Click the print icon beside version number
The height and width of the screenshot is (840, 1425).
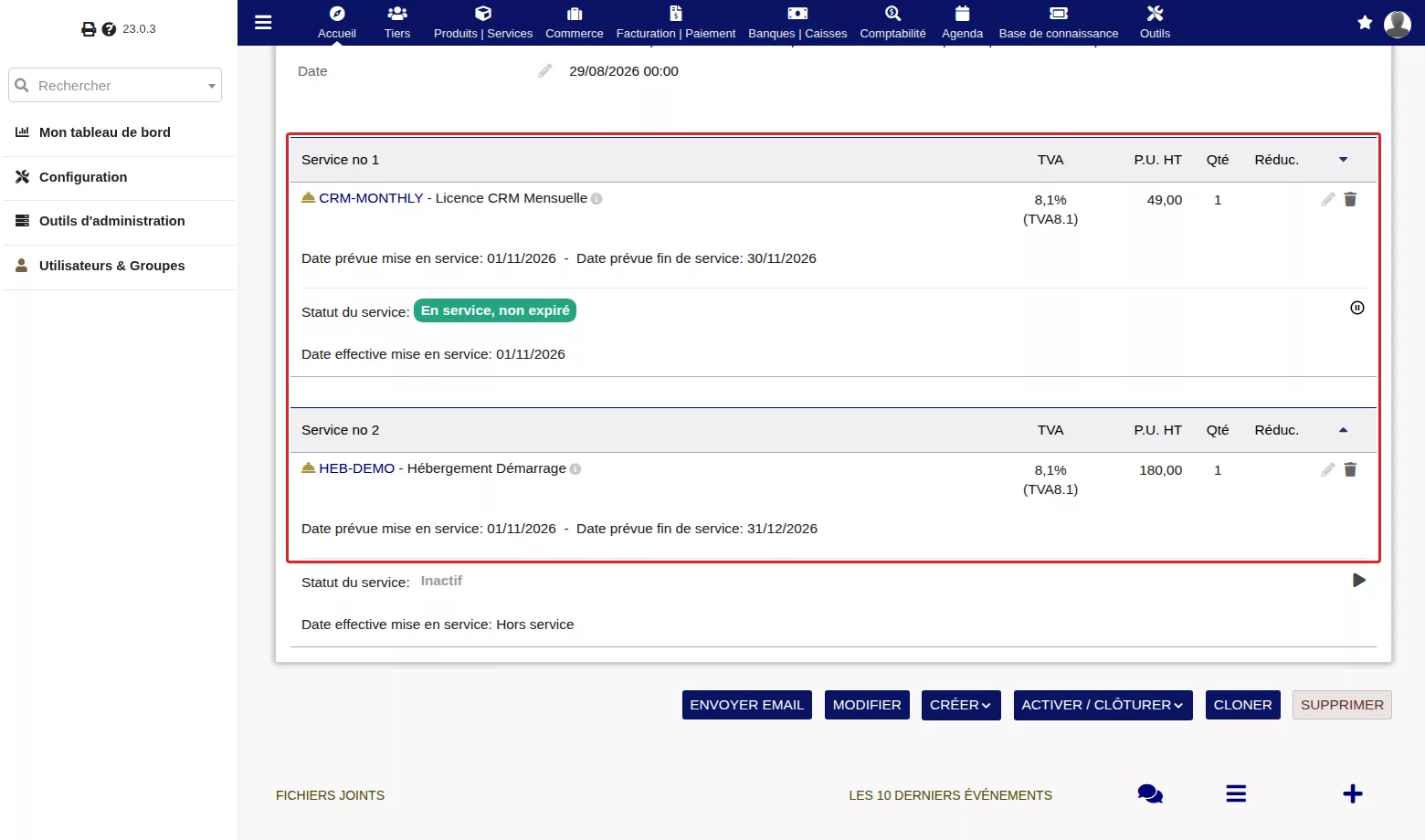click(x=89, y=29)
